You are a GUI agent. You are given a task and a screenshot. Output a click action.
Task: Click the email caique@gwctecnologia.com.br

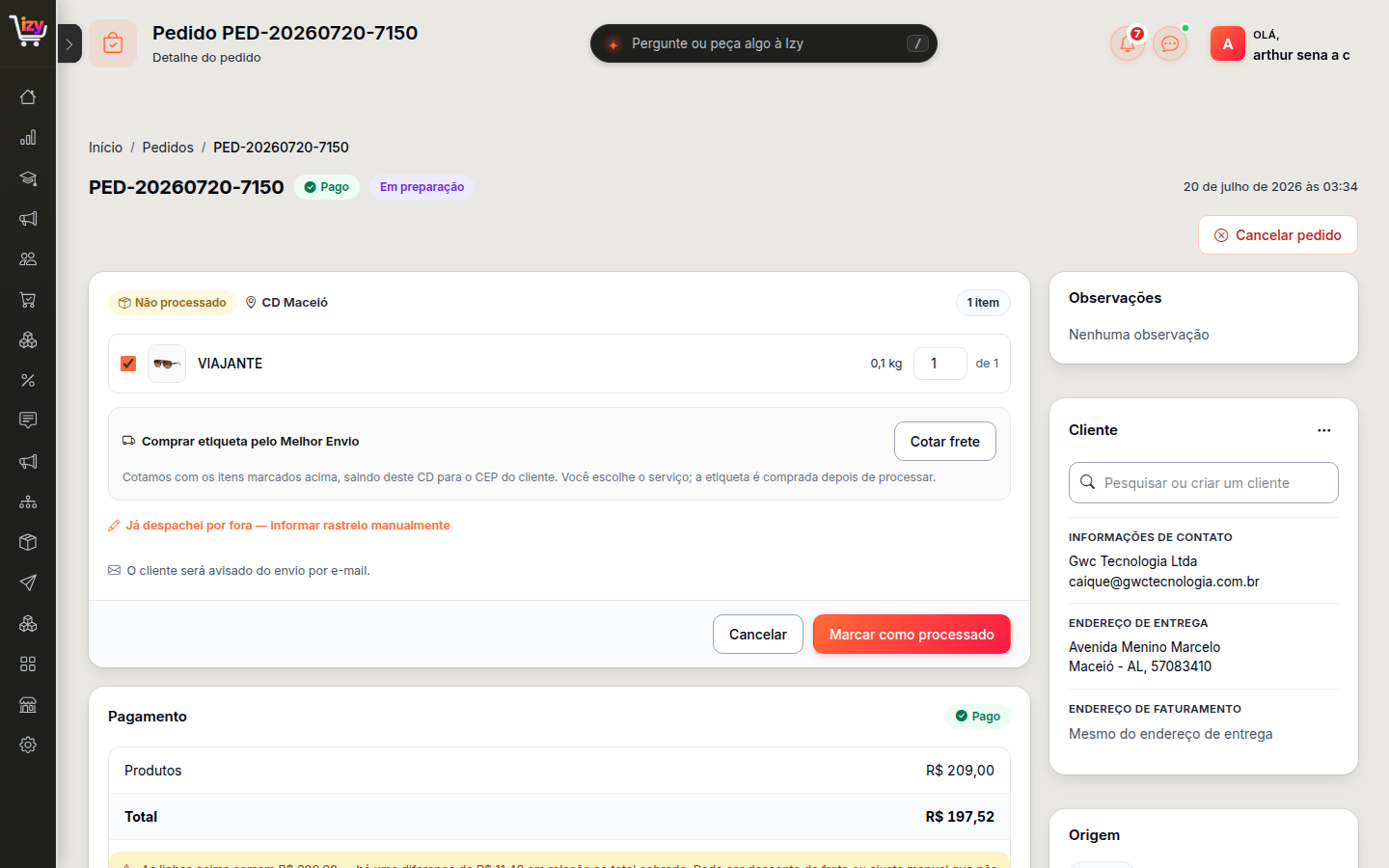click(x=1164, y=582)
